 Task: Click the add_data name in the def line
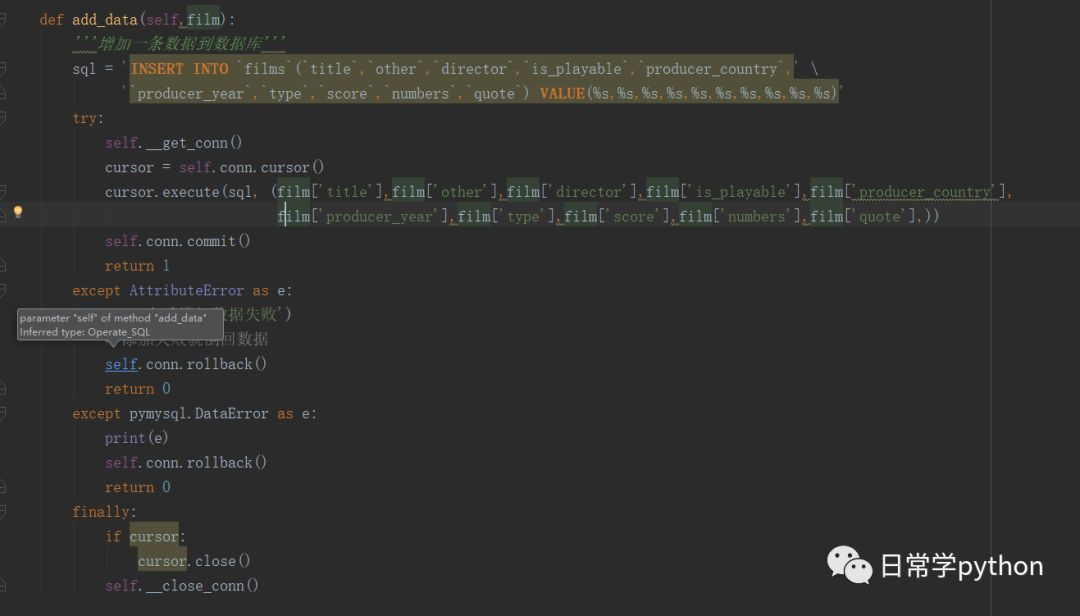[x=105, y=20]
